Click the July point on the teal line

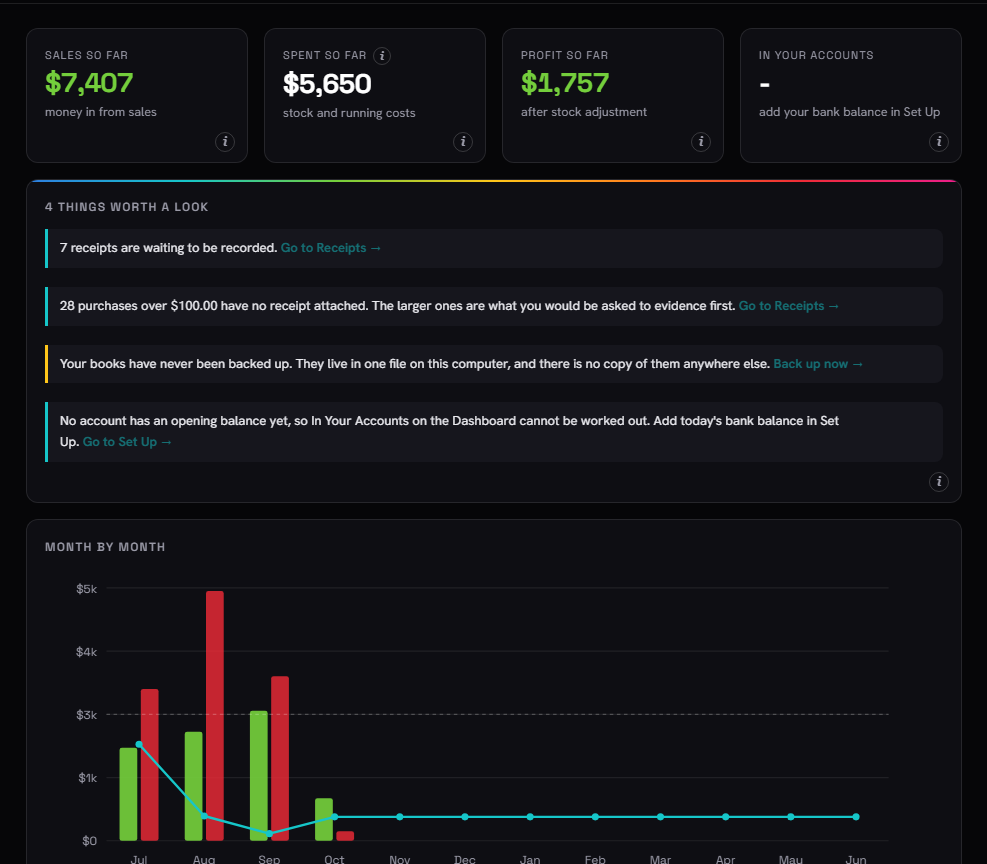[x=139, y=744]
